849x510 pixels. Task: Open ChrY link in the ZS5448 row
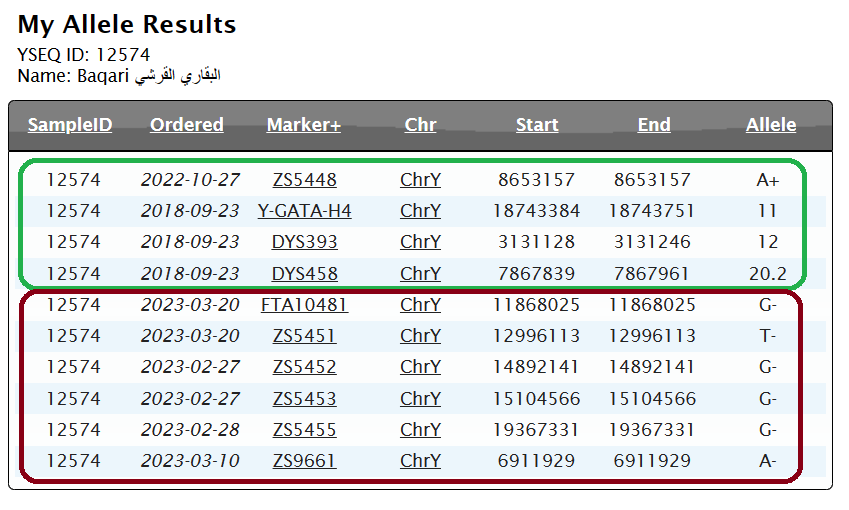(x=420, y=180)
